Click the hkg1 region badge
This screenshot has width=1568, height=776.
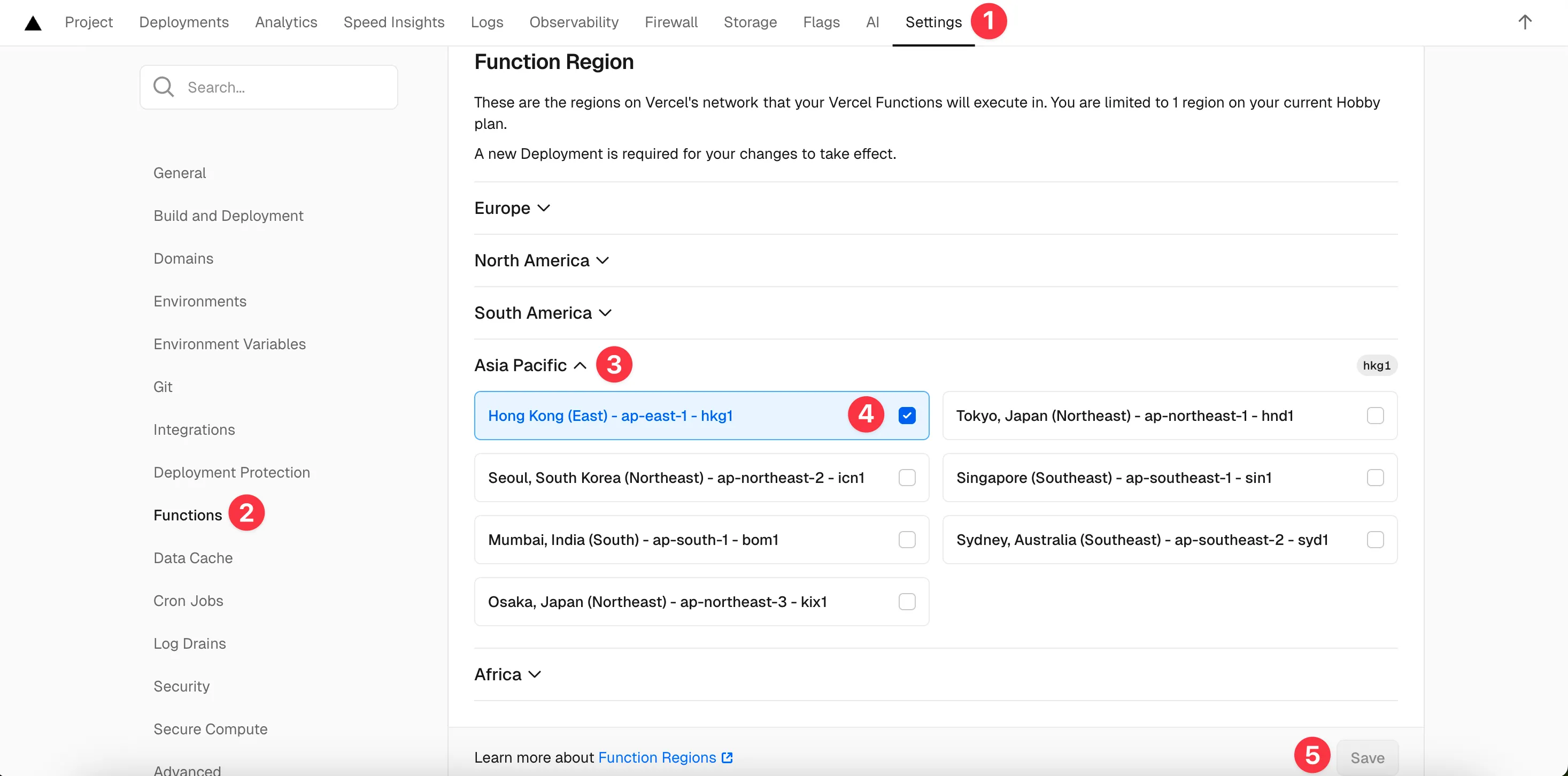[1376, 365]
